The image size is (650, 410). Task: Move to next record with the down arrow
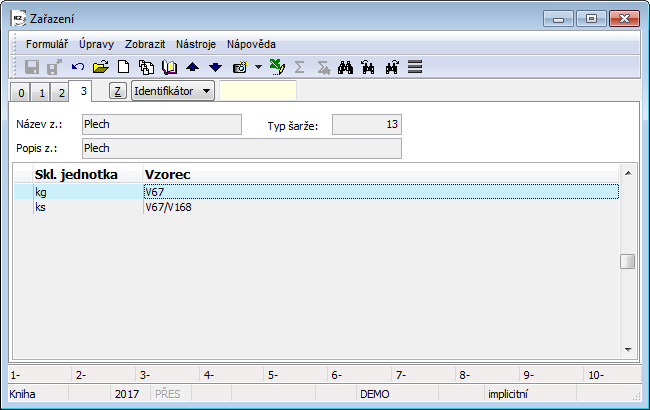(x=216, y=67)
